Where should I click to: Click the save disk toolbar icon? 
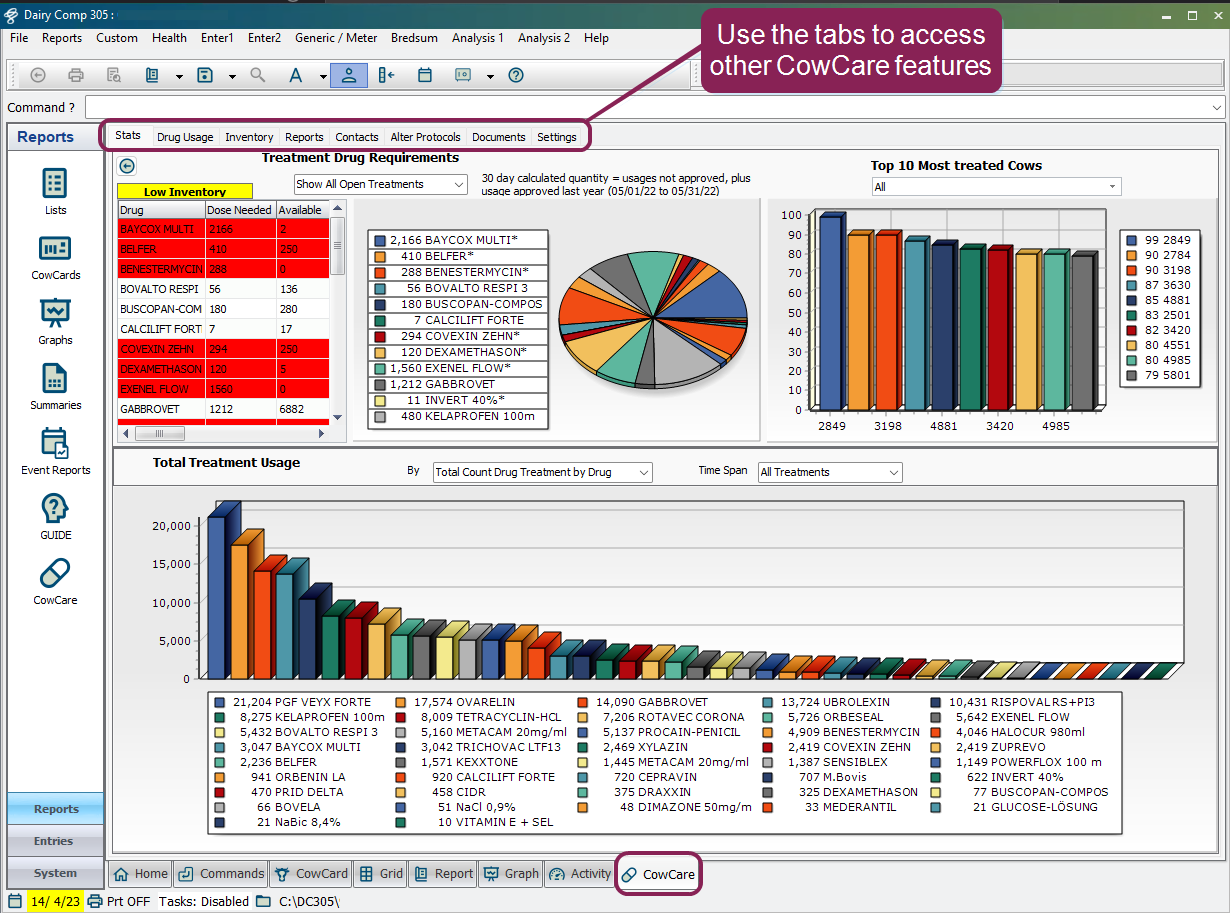click(205, 75)
